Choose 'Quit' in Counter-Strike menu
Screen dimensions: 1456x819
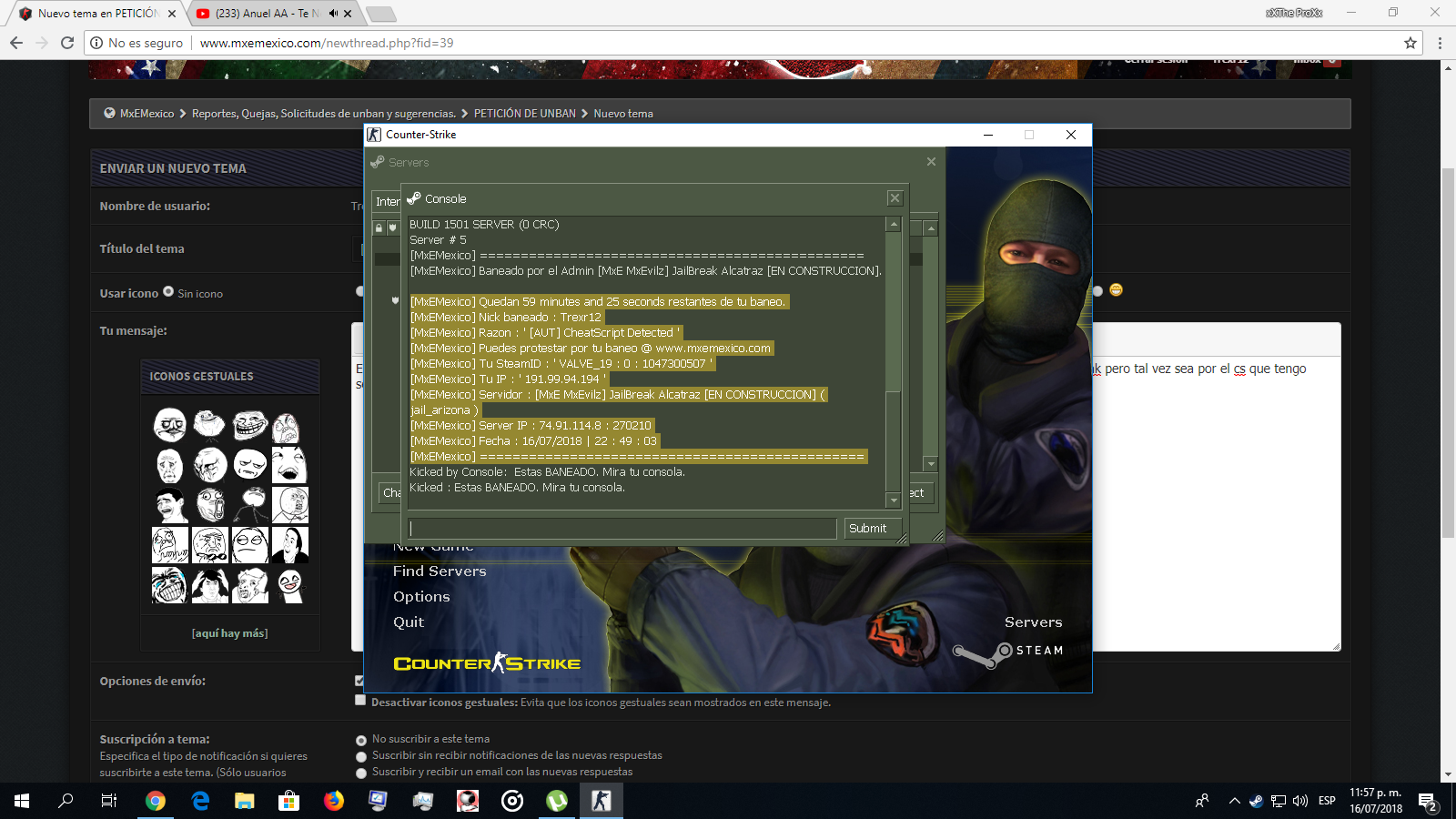point(409,622)
